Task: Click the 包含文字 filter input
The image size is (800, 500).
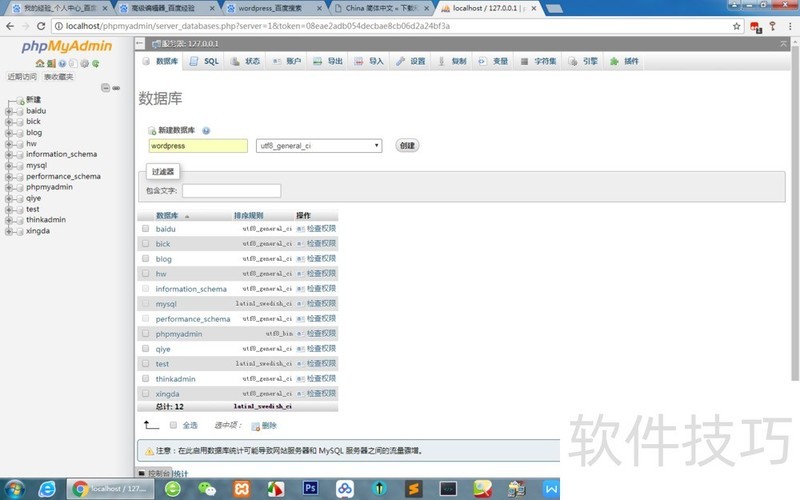Action: click(x=232, y=190)
